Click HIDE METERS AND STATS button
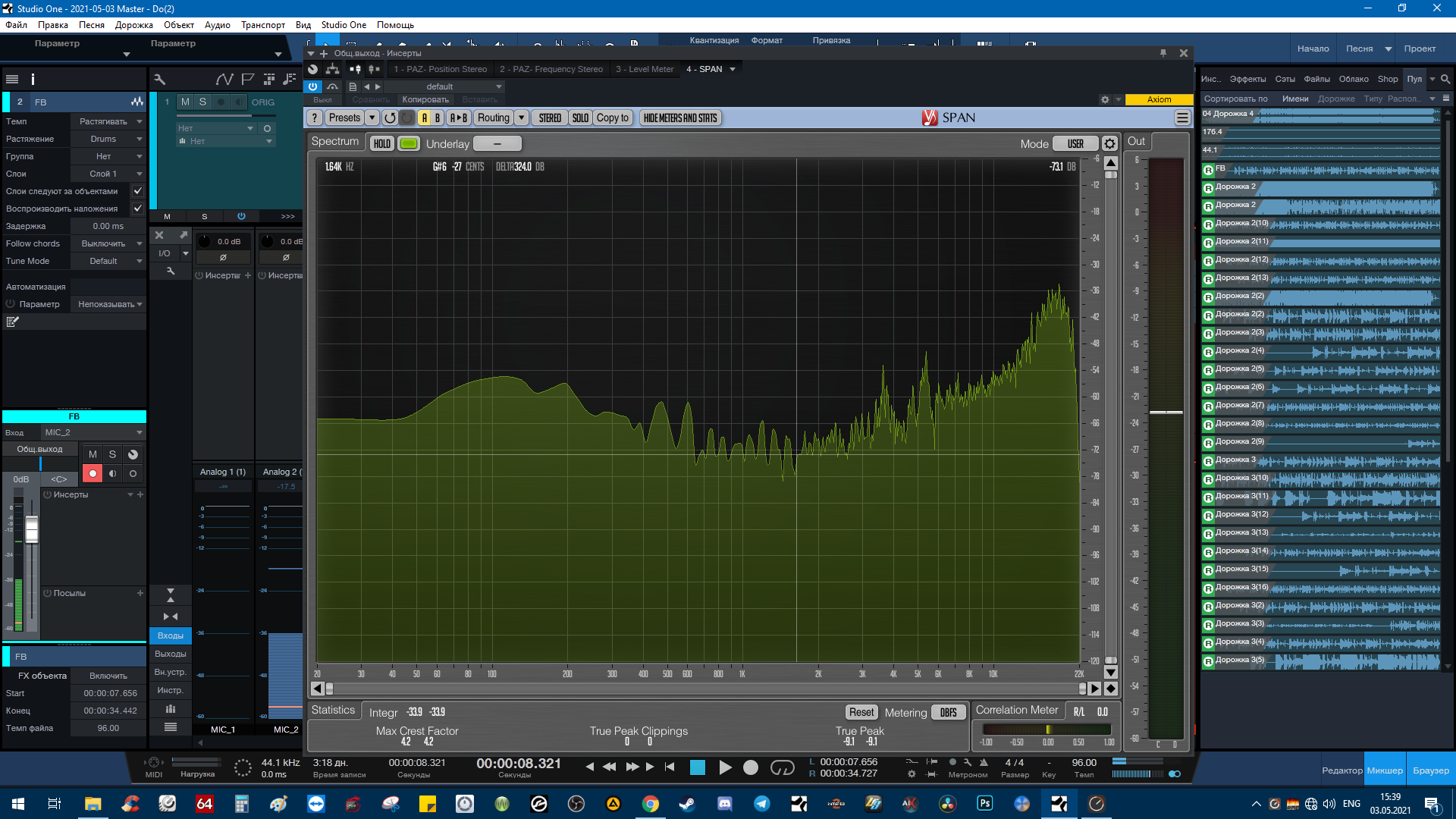The image size is (1456, 819). point(679,118)
